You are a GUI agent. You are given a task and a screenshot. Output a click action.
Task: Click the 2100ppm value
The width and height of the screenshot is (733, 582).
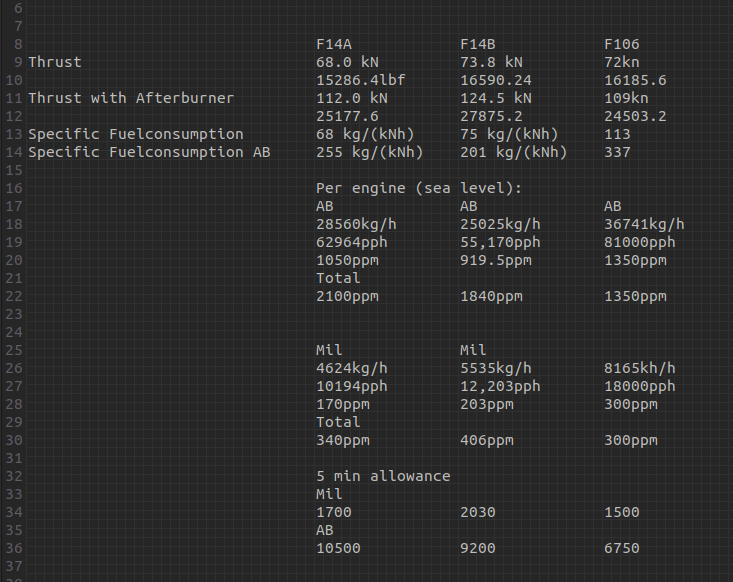(347, 296)
